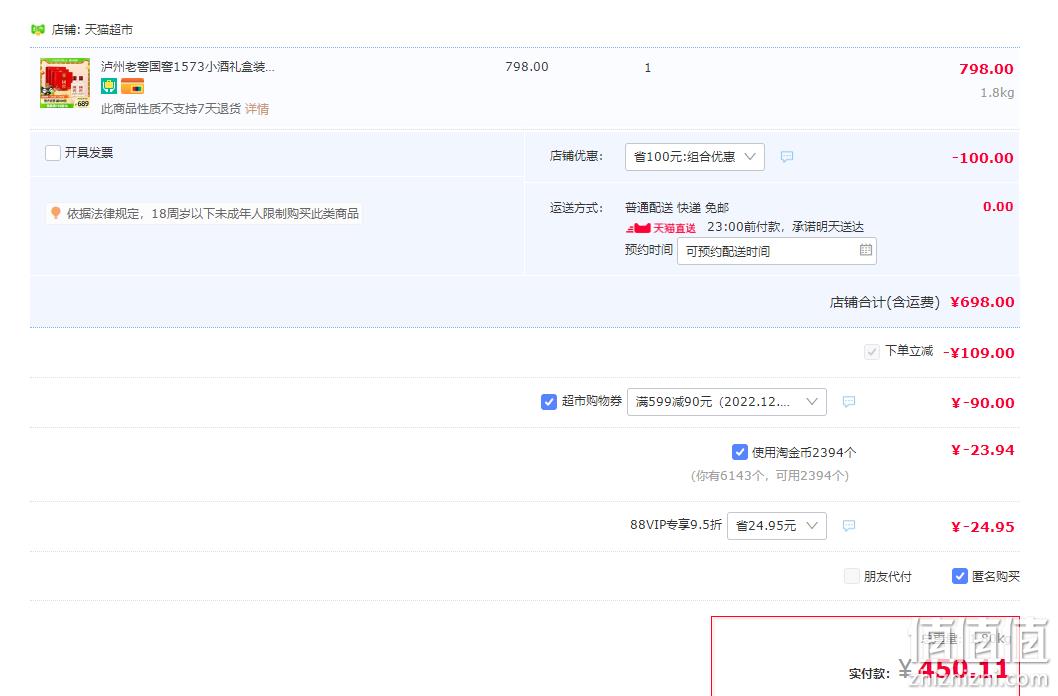Click the Tmall Supermarket store logo icon
Viewport: 1058px width, 696px height.
coord(38,29)
